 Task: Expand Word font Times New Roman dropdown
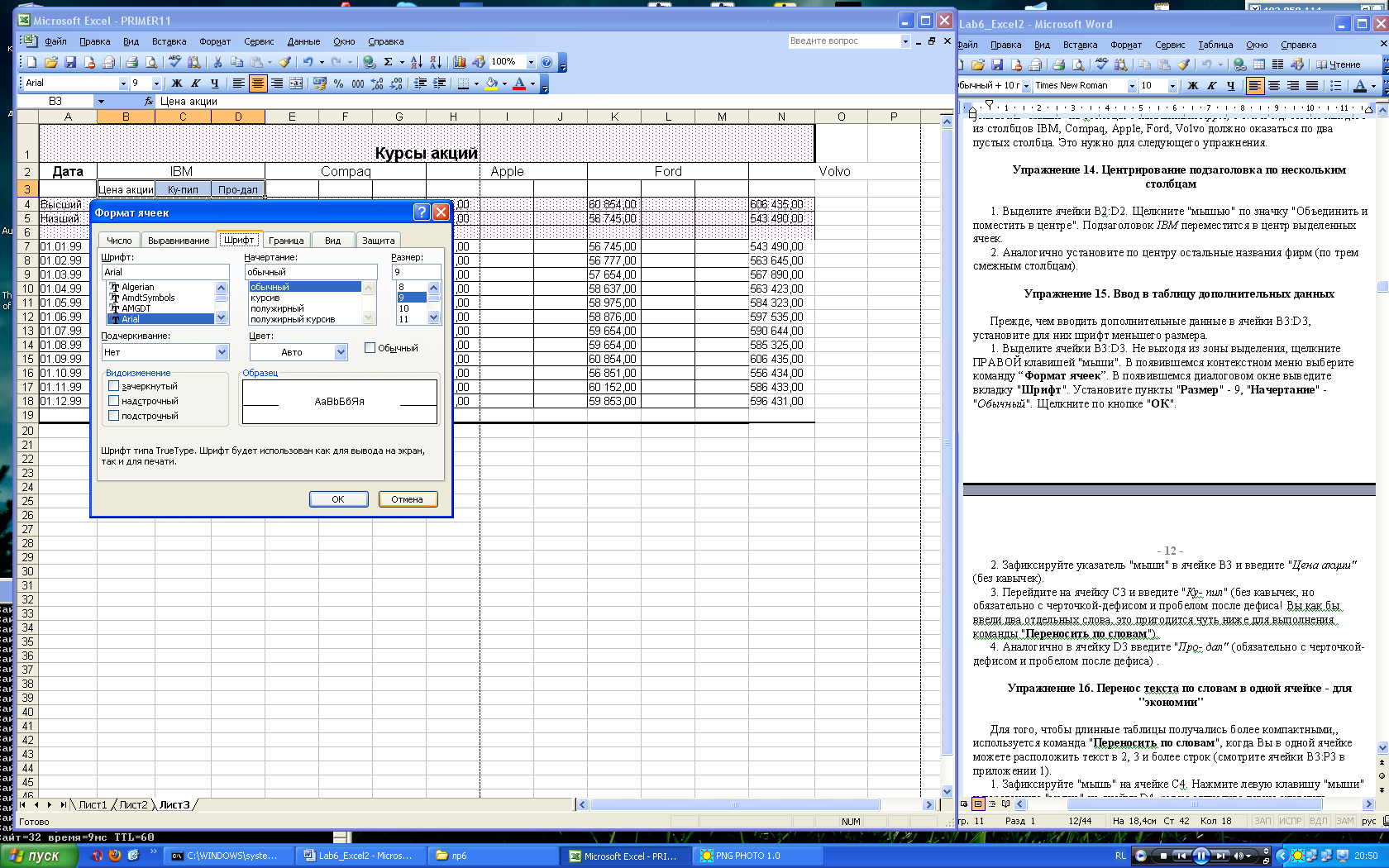click(x=1132, y=86)
